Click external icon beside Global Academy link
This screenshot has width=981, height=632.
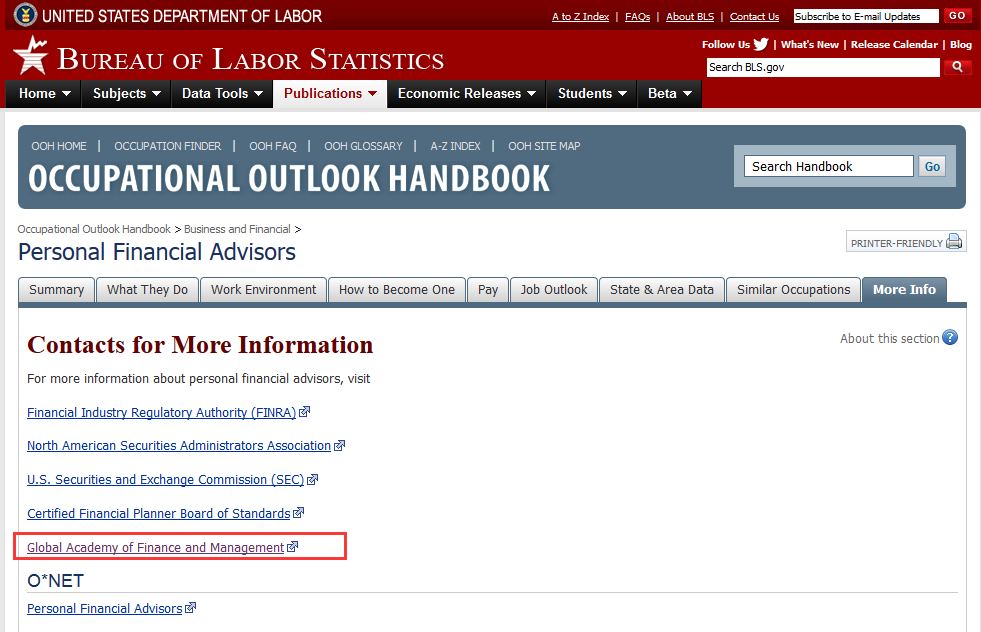[x=292, y=546]
